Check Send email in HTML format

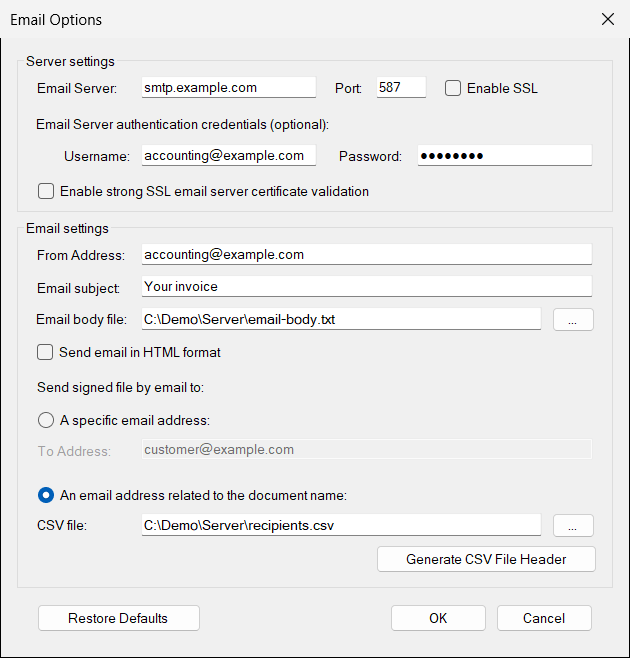point(45,352)
